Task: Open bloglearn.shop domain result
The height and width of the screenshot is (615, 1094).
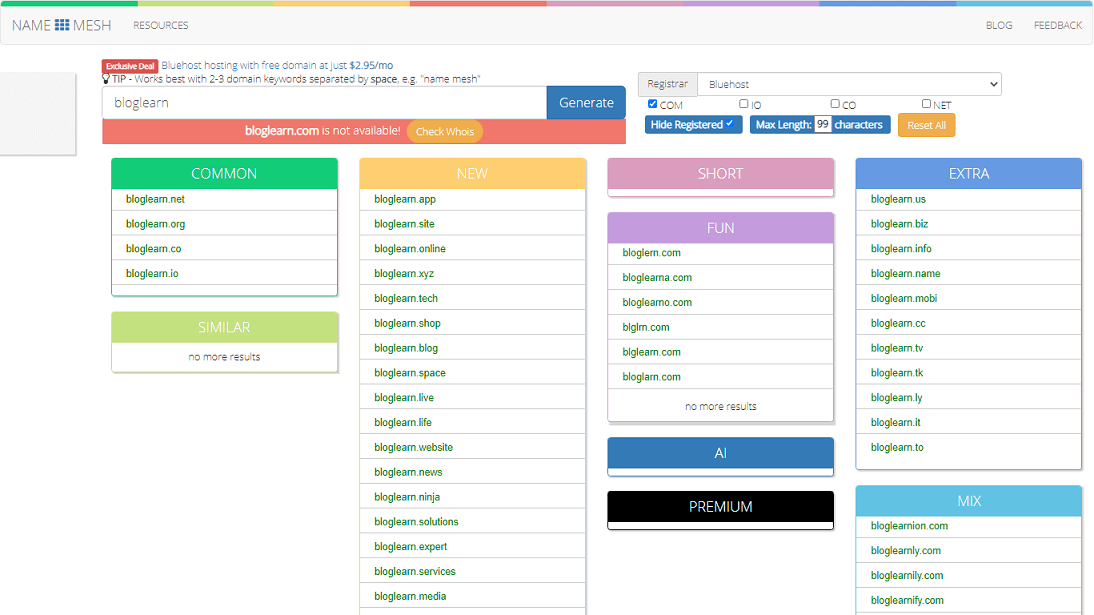Action: pyautogui.click(x=407, y=323)
